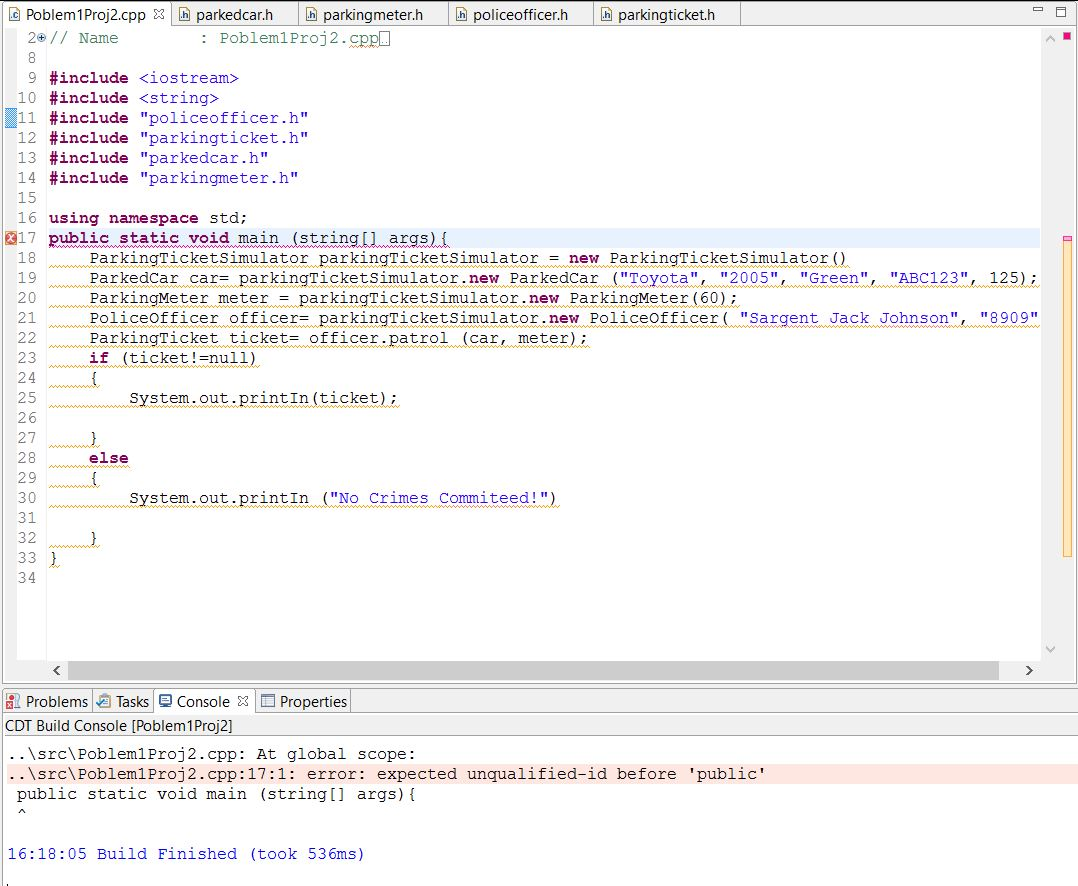Click the horizontal editor scrollbar right arrow
Screen dimensions: 1078x886
pyautogui.click(x=1031, y=671)
